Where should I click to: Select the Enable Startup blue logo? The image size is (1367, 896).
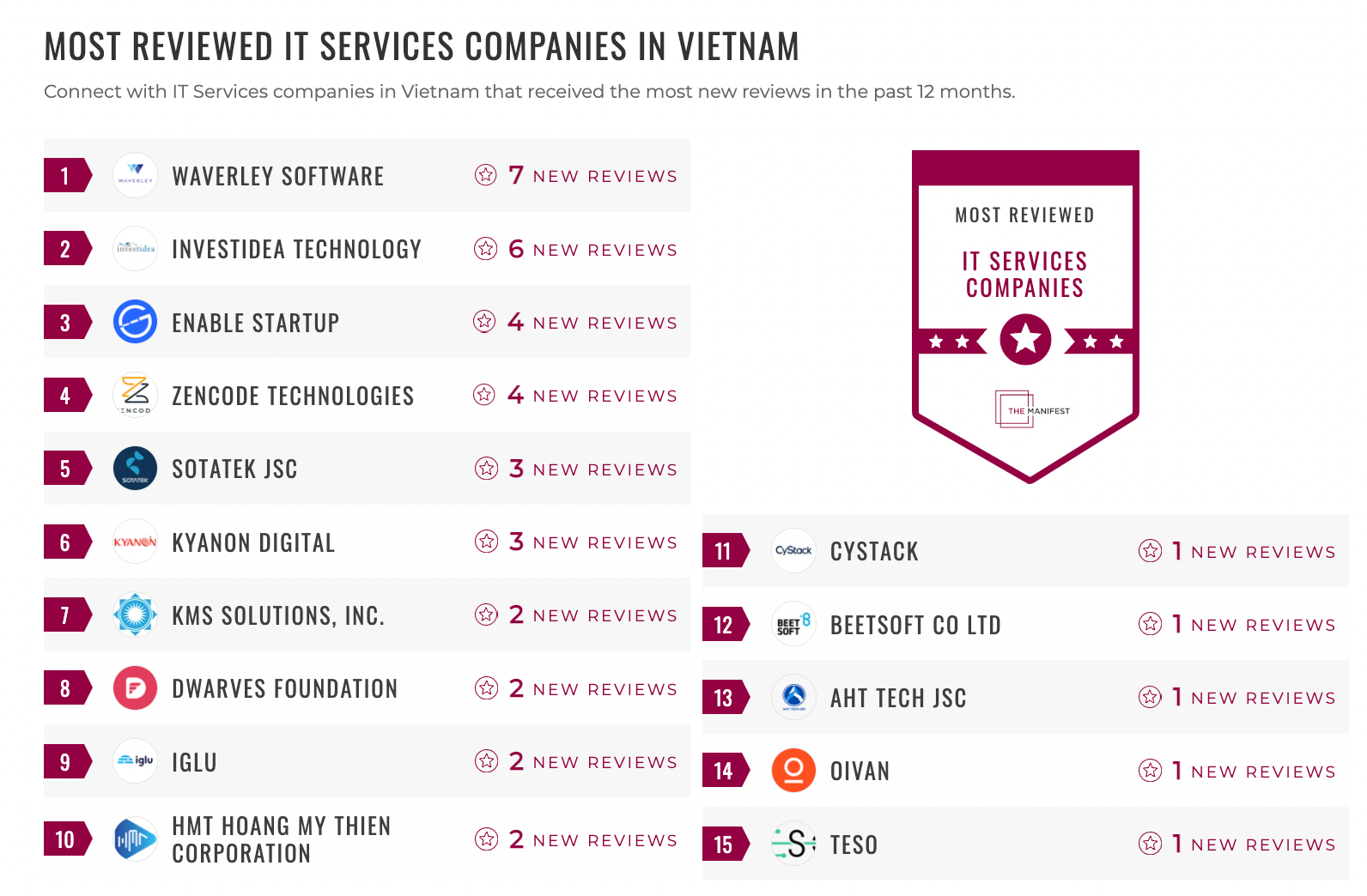pos(135,322)
